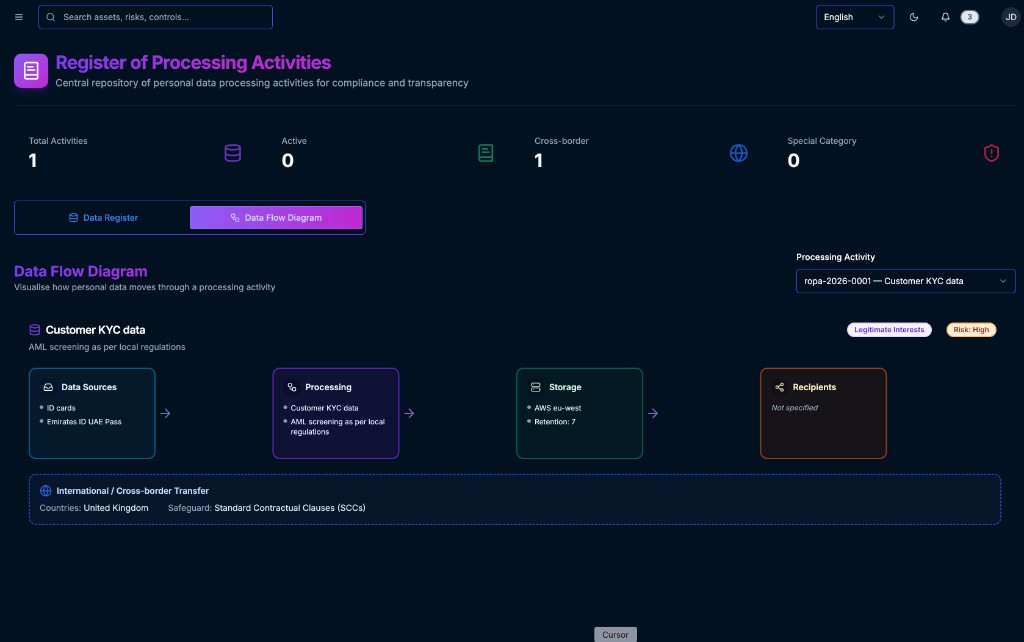Click 'ID cards' list item
This screenshot has height=642, width=1024.
pos(61,408)
